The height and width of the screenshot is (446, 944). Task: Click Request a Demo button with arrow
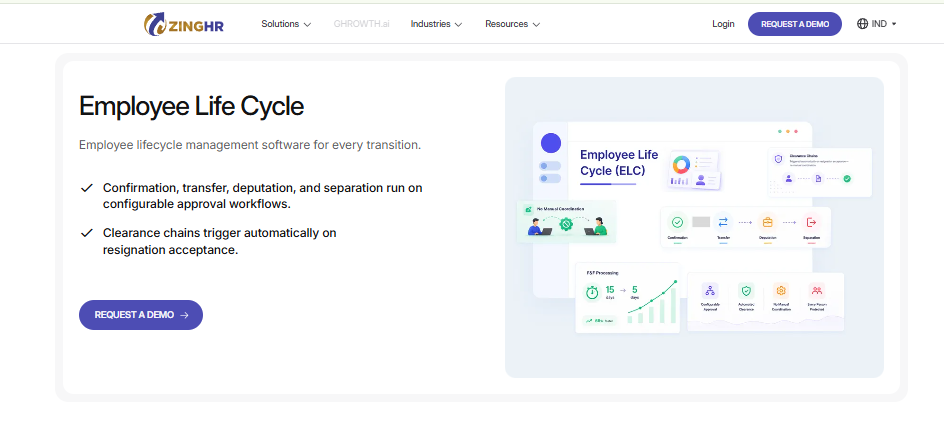141,315
